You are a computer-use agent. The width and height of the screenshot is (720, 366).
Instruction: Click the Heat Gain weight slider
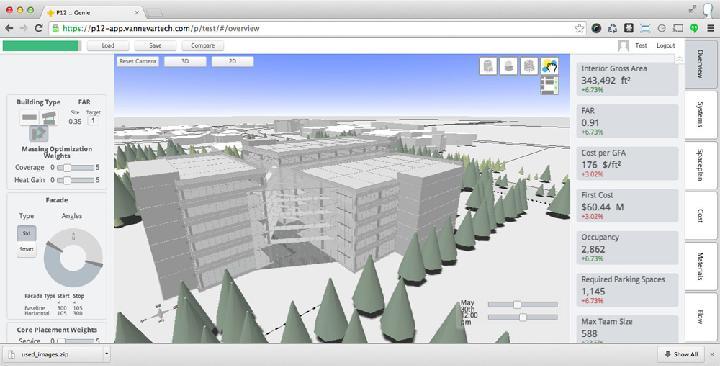pyautogui.click(x=75, y=180)
